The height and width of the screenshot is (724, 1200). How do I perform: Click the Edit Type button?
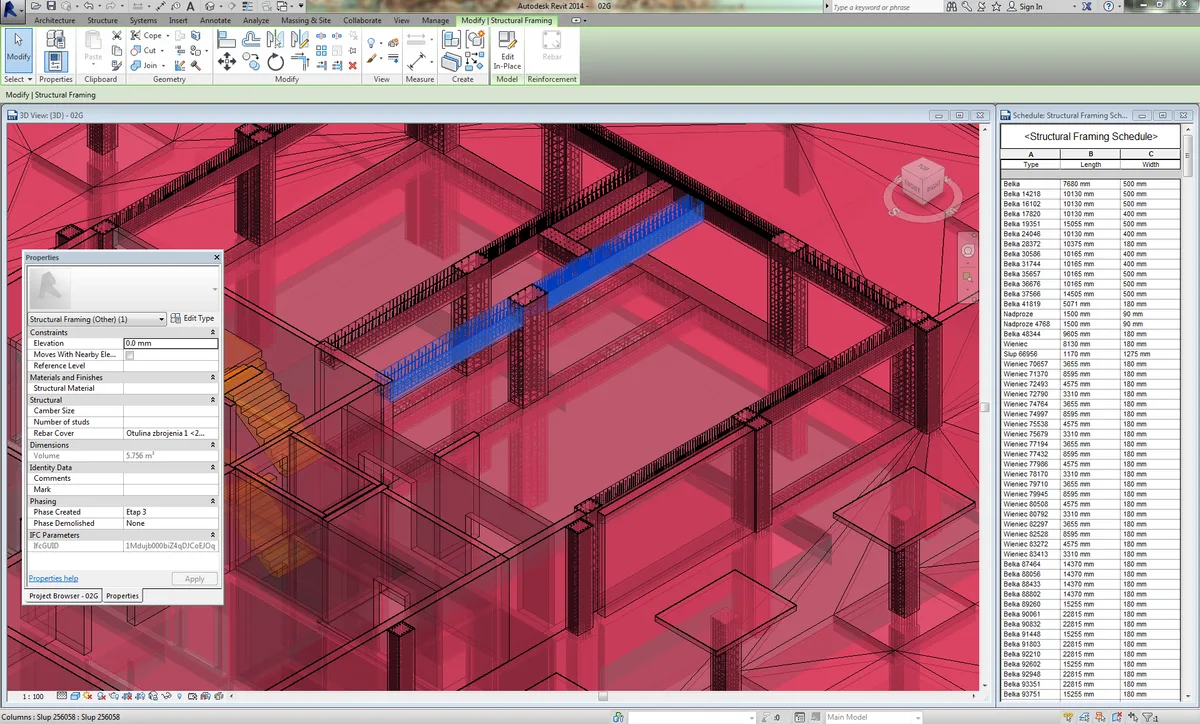196,318
